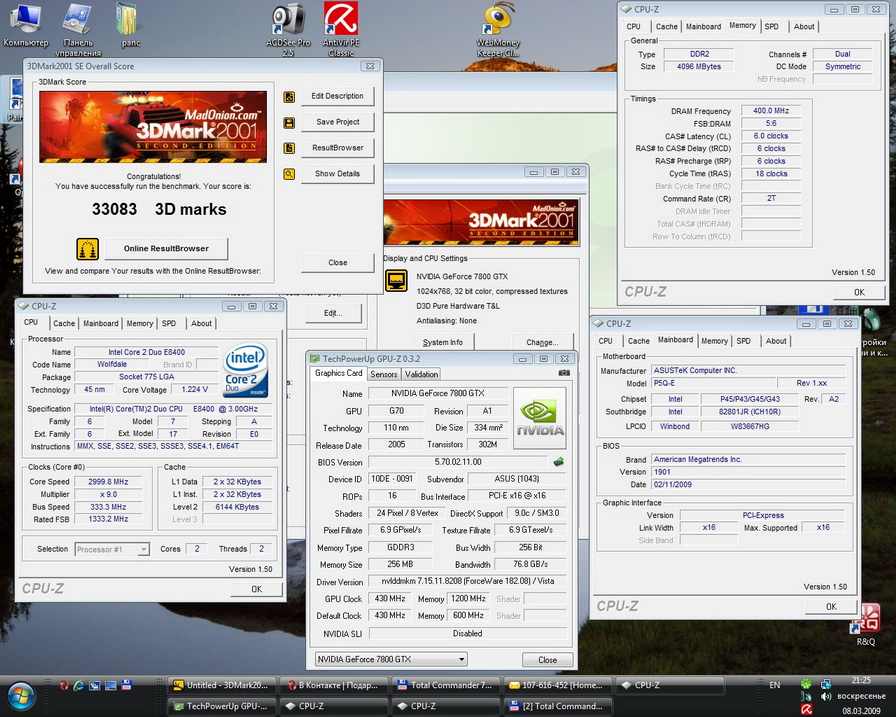Screen dimensions: 896x717
Task: Click the Show Details button
Action: click(337, 174)
